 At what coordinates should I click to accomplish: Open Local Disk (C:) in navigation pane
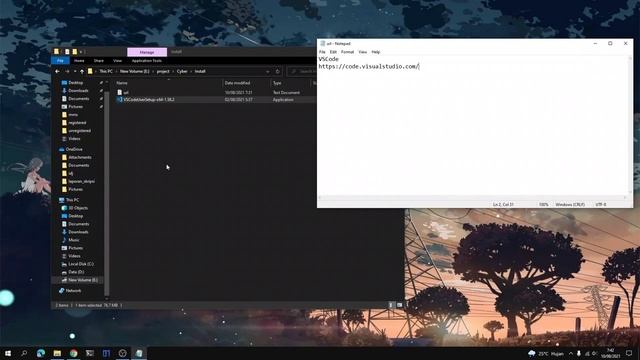(81, 264)
